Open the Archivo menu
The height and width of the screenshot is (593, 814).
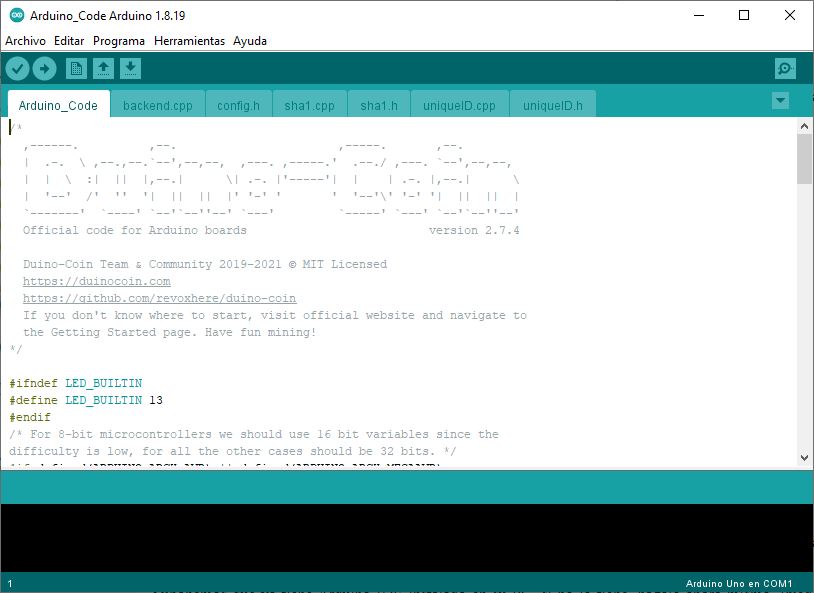[x=25, y=41]
